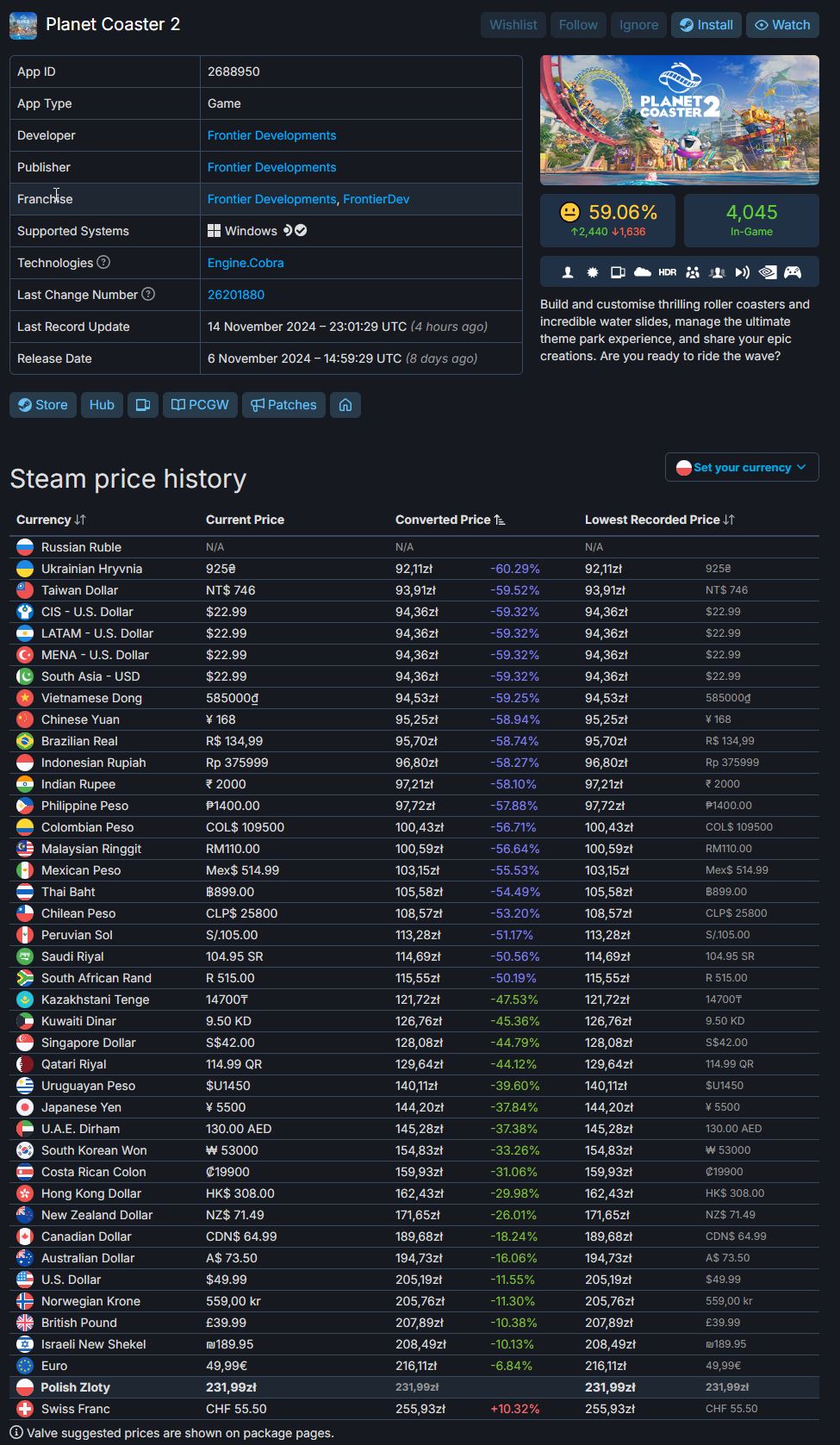Viewport: 840px width, 1445px height.
Task: Click the help icon next to Last Change Number
Action: pyautogui.click(x=148, y=294)
